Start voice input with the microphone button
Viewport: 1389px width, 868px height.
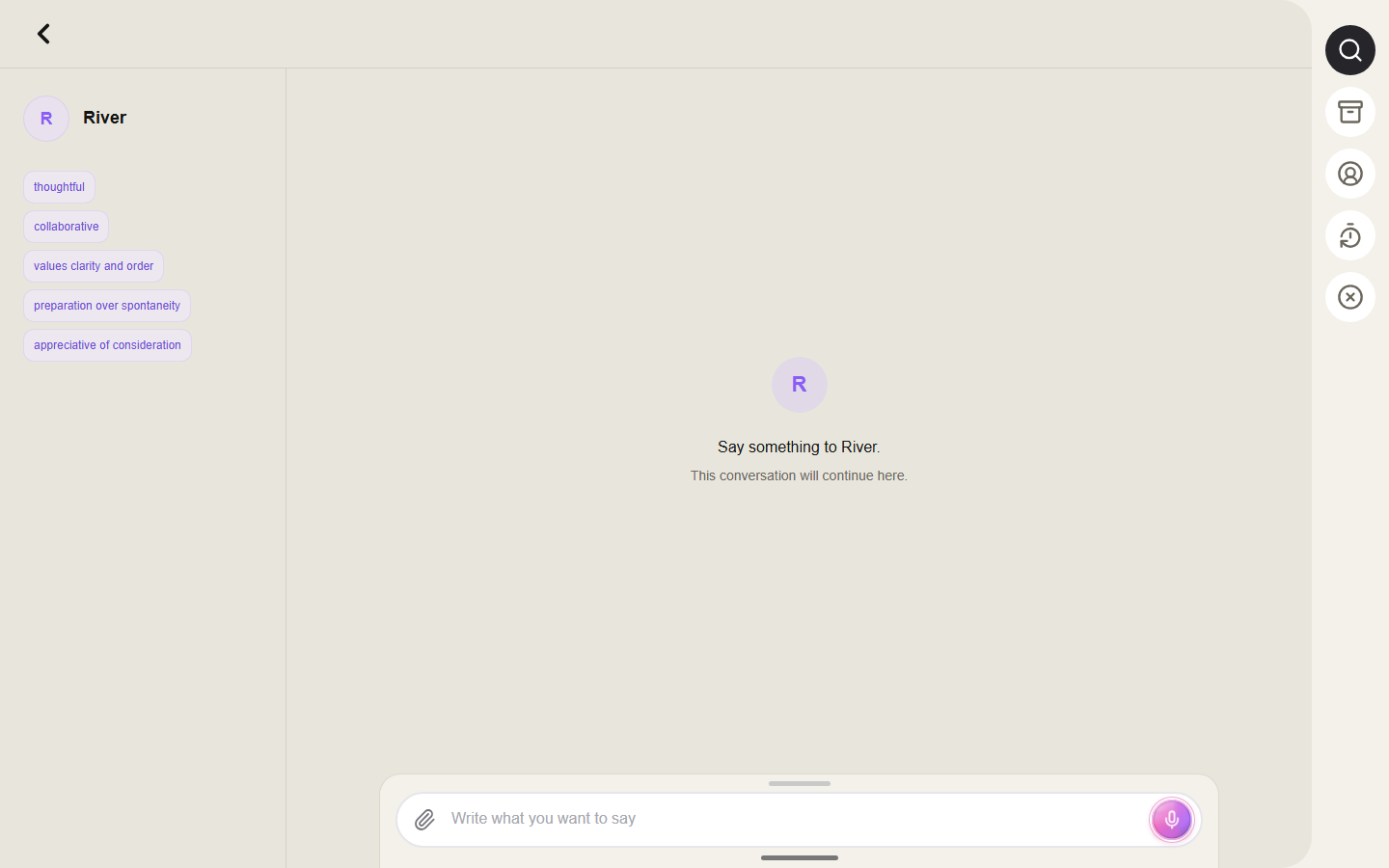[x=1172, y=820]
